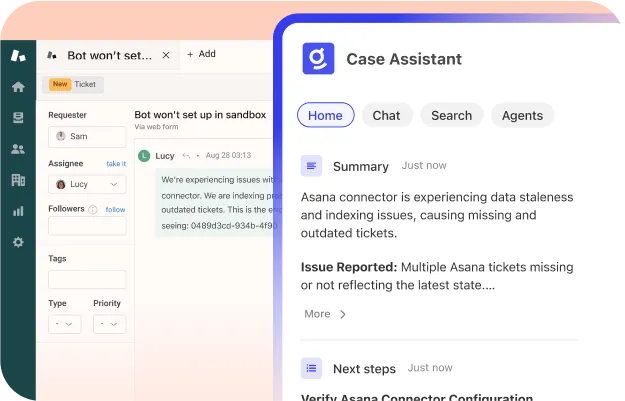Viewport: 625px width, 401px height.
Task: Click Lucy's green avatar in the conversation
Action: pyautogui.click(x=144, y=156)
